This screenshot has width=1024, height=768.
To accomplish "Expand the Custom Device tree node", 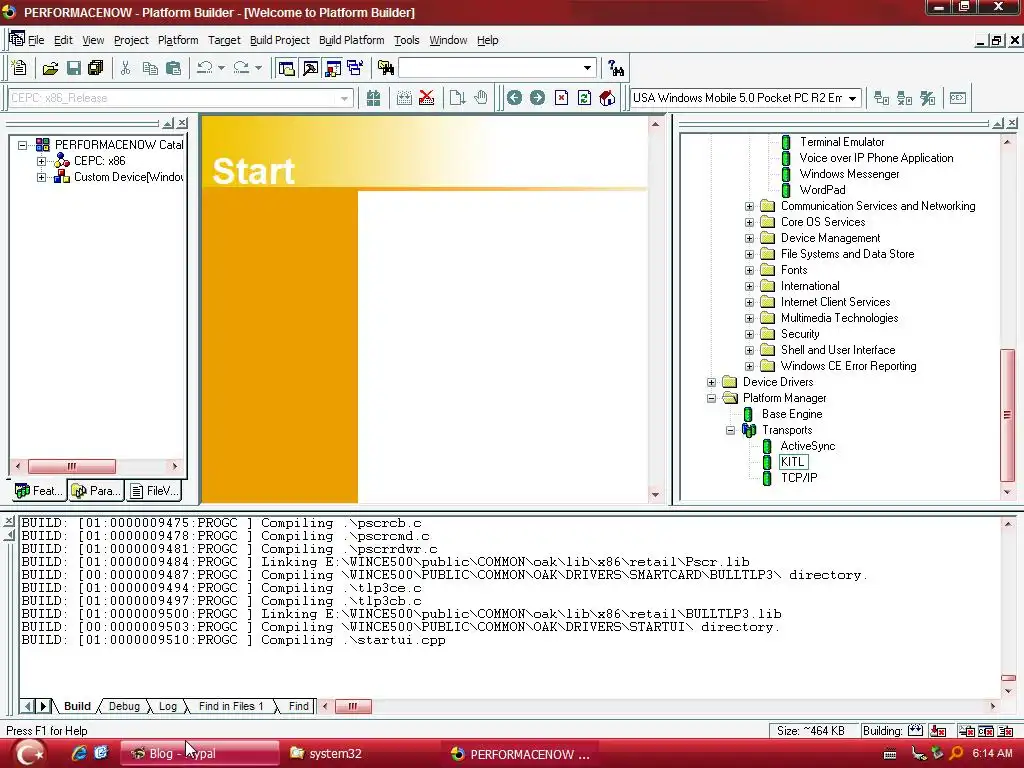I will coord(41,177).
